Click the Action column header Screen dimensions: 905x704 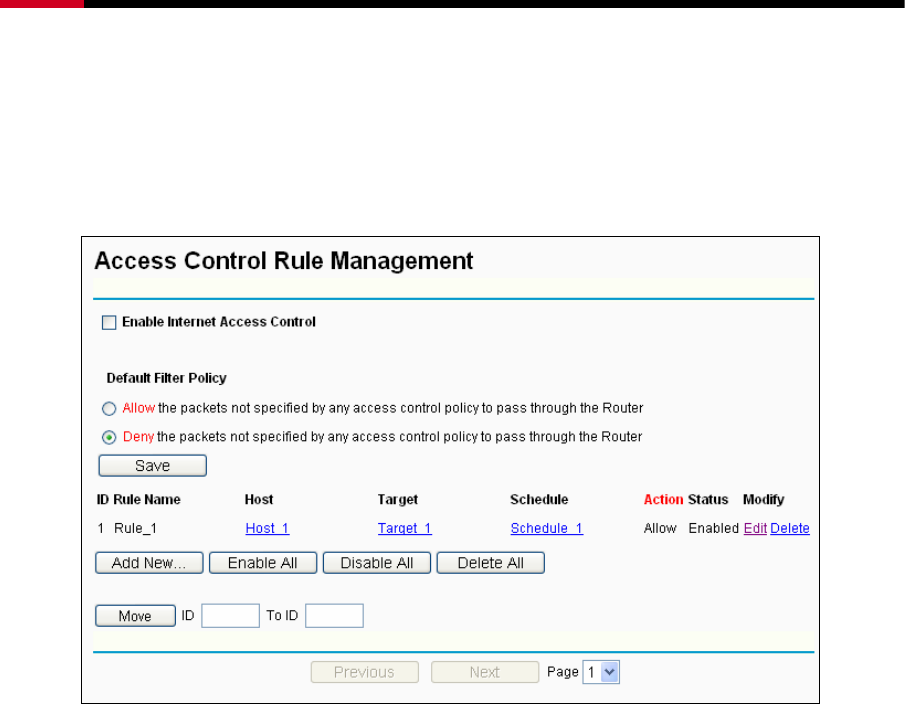(x=663, y=499)
